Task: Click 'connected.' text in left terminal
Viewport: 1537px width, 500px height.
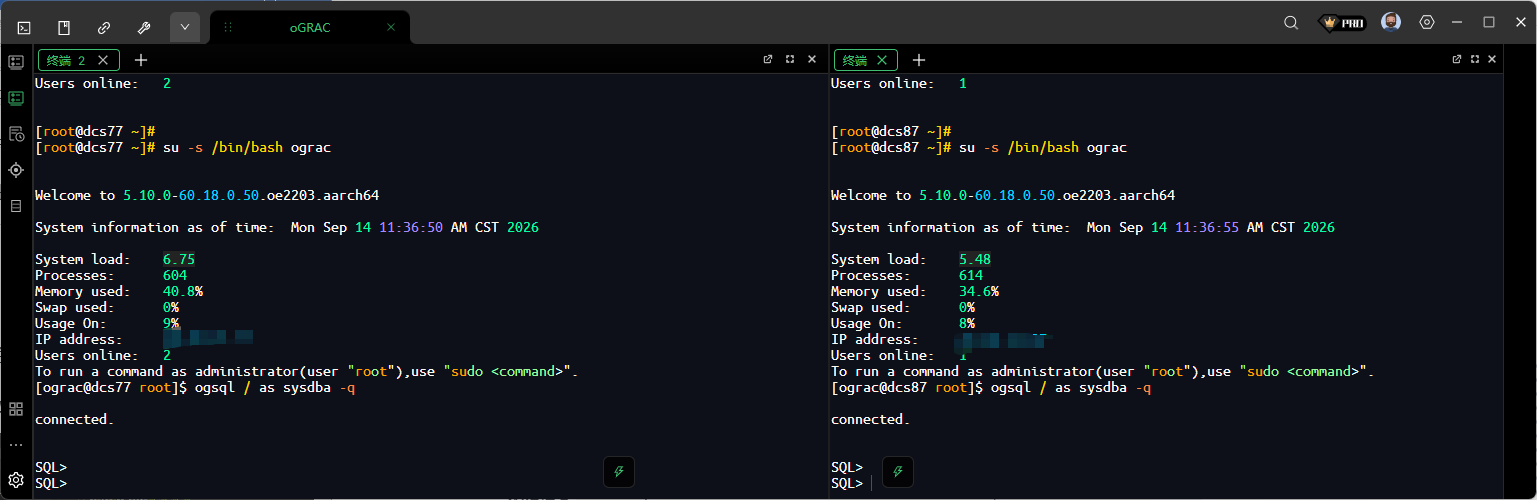Action: coord(75,420)
